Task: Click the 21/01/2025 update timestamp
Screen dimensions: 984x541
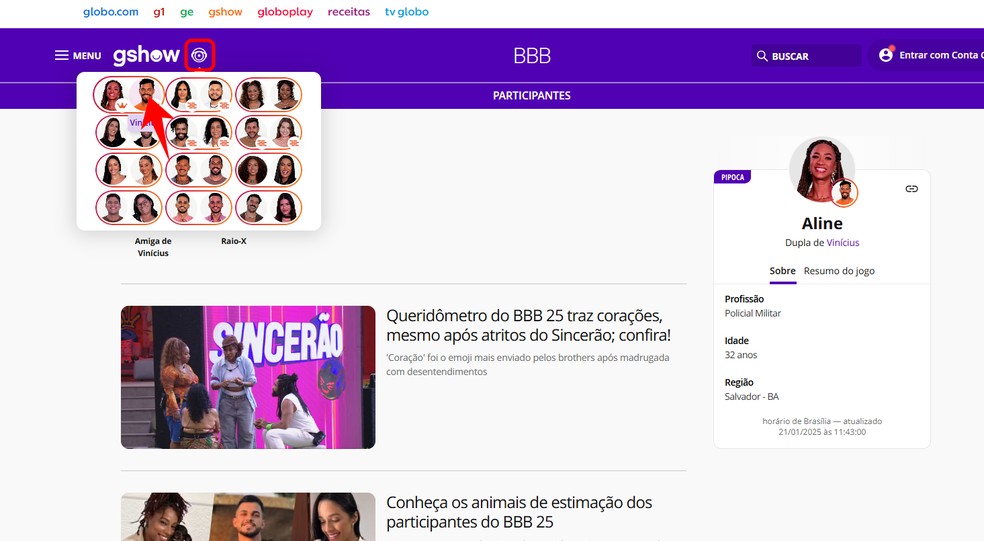Action: [822, 432]
